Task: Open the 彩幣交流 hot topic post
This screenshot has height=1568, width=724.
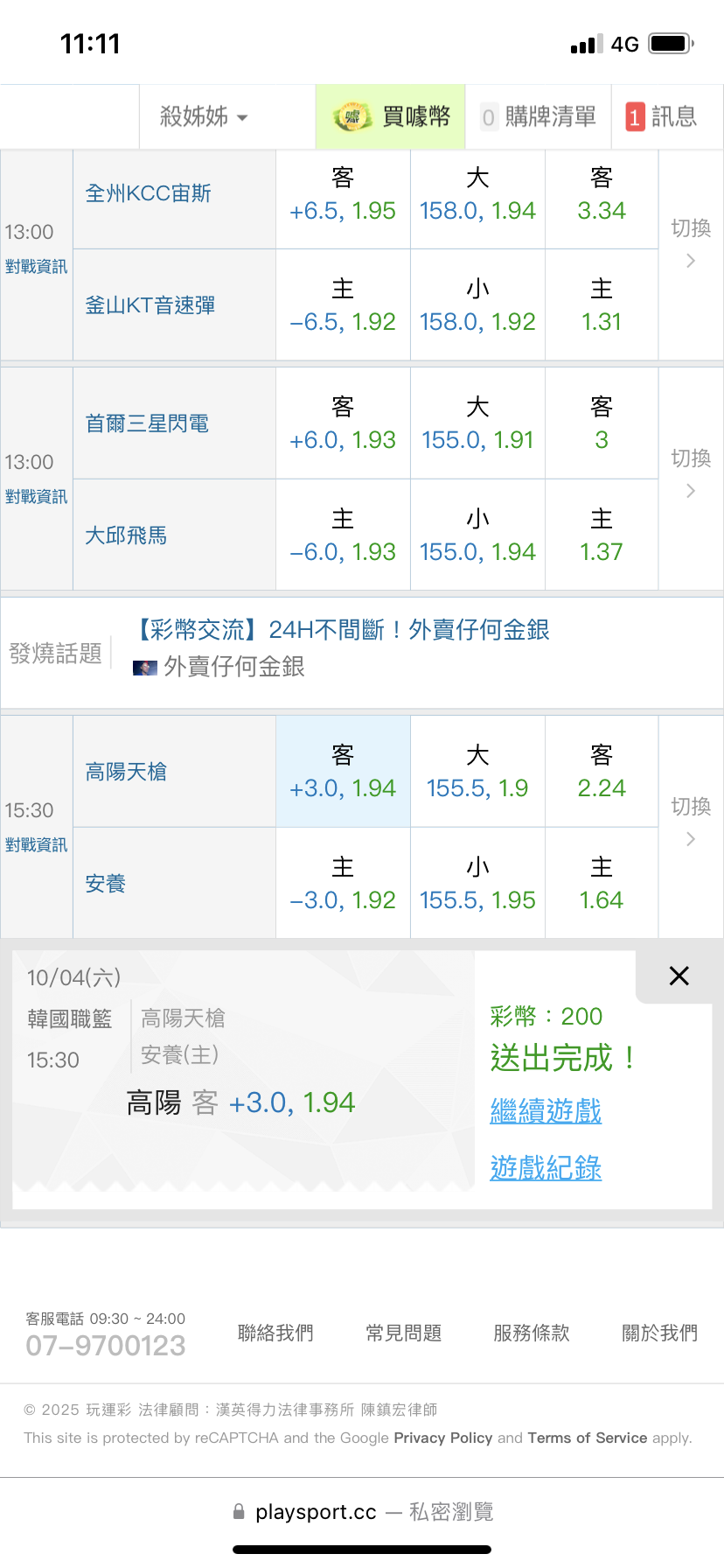Action: [x=343, y=630]
